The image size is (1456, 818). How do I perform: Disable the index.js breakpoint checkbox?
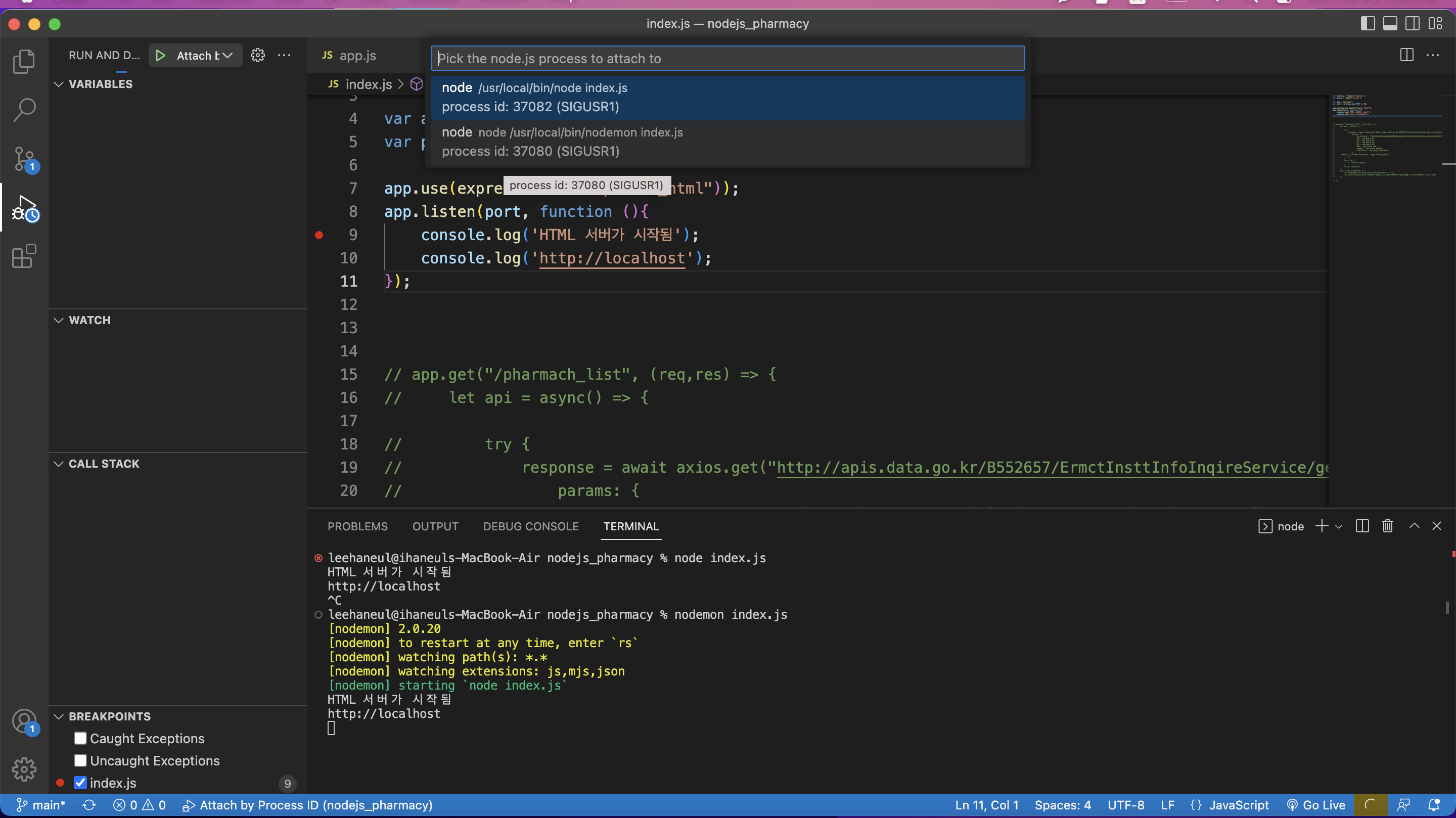pyautogui.click(x=80, y=783)
